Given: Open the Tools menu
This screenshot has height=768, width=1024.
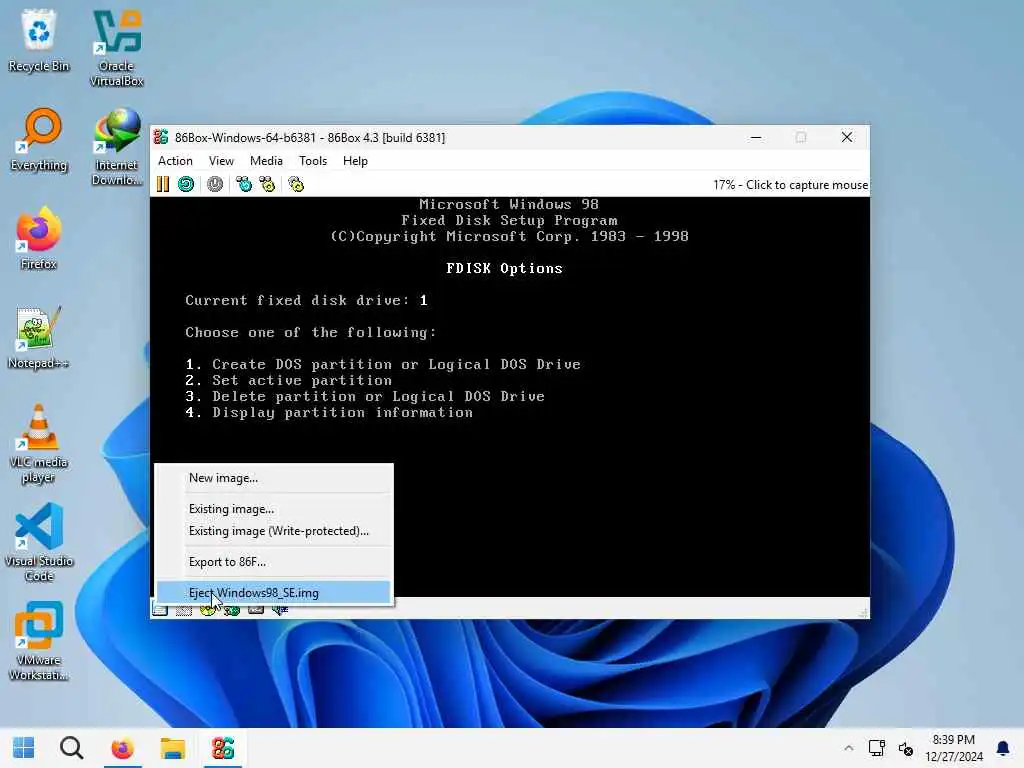Looking at the screenshot, I should (313, 161).
